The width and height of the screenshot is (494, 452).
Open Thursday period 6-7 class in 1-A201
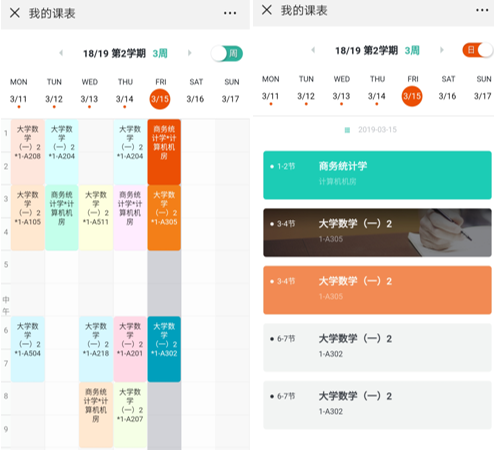pos(130,349)
